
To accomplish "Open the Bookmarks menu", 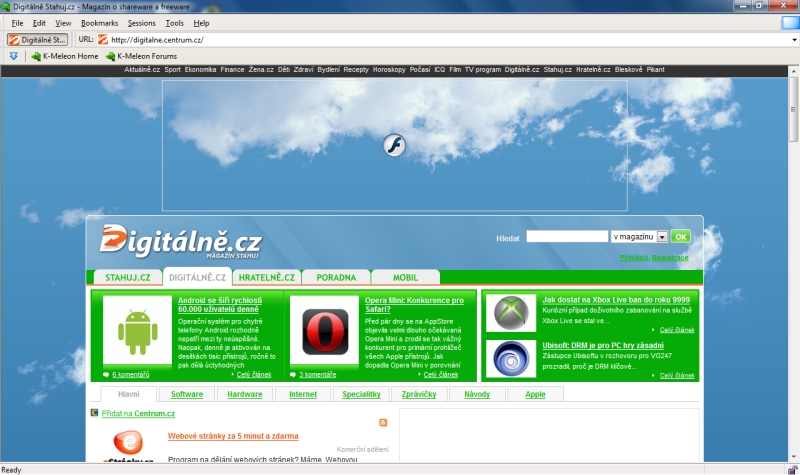I will pyautogui.click(x=99, y=23).
